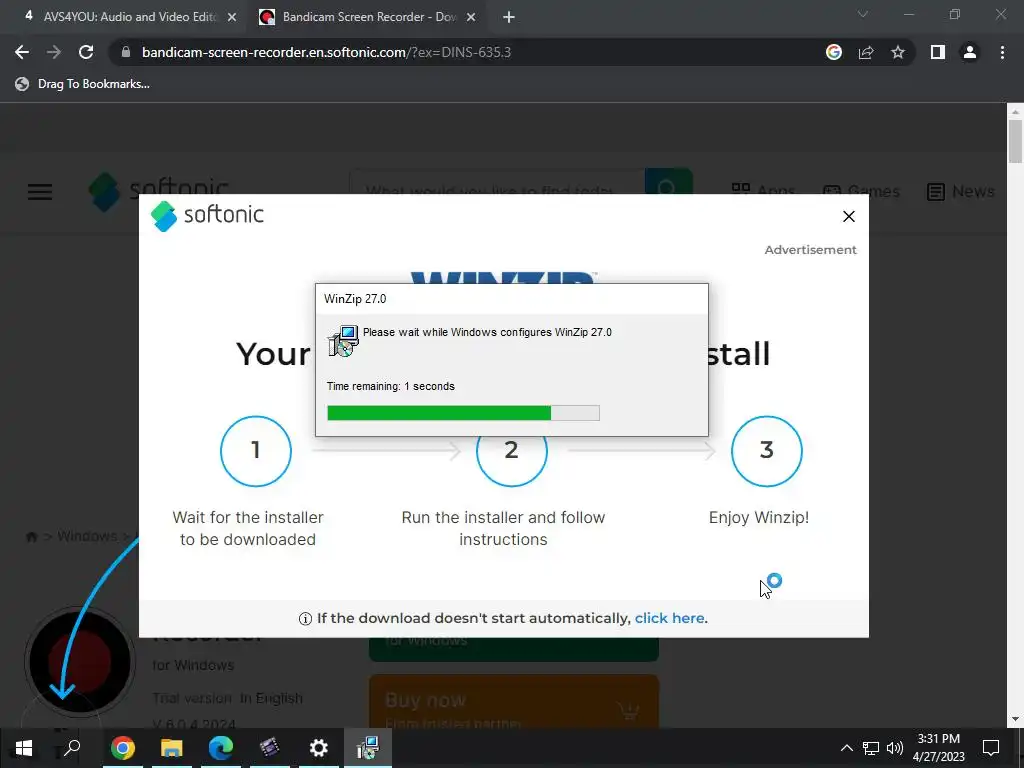Switch to the AVS4YOU tab
1024x768 pixels.
coord(124,17)
